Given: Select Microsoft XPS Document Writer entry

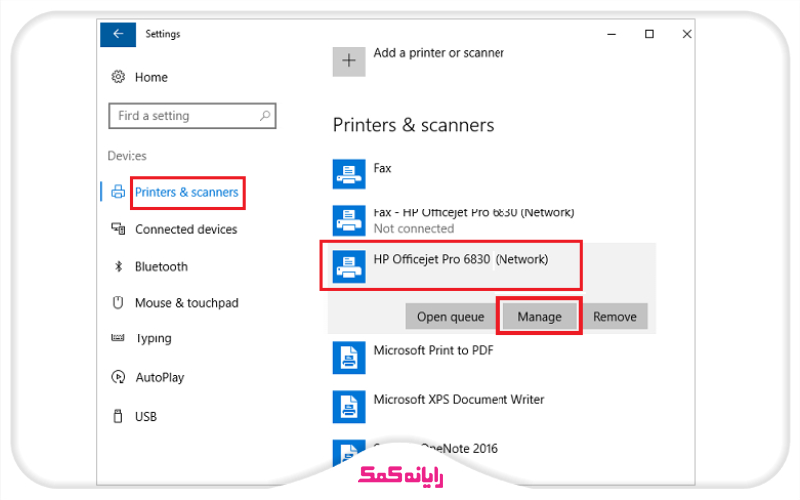Looking at the screenshot, I should 459,399.
